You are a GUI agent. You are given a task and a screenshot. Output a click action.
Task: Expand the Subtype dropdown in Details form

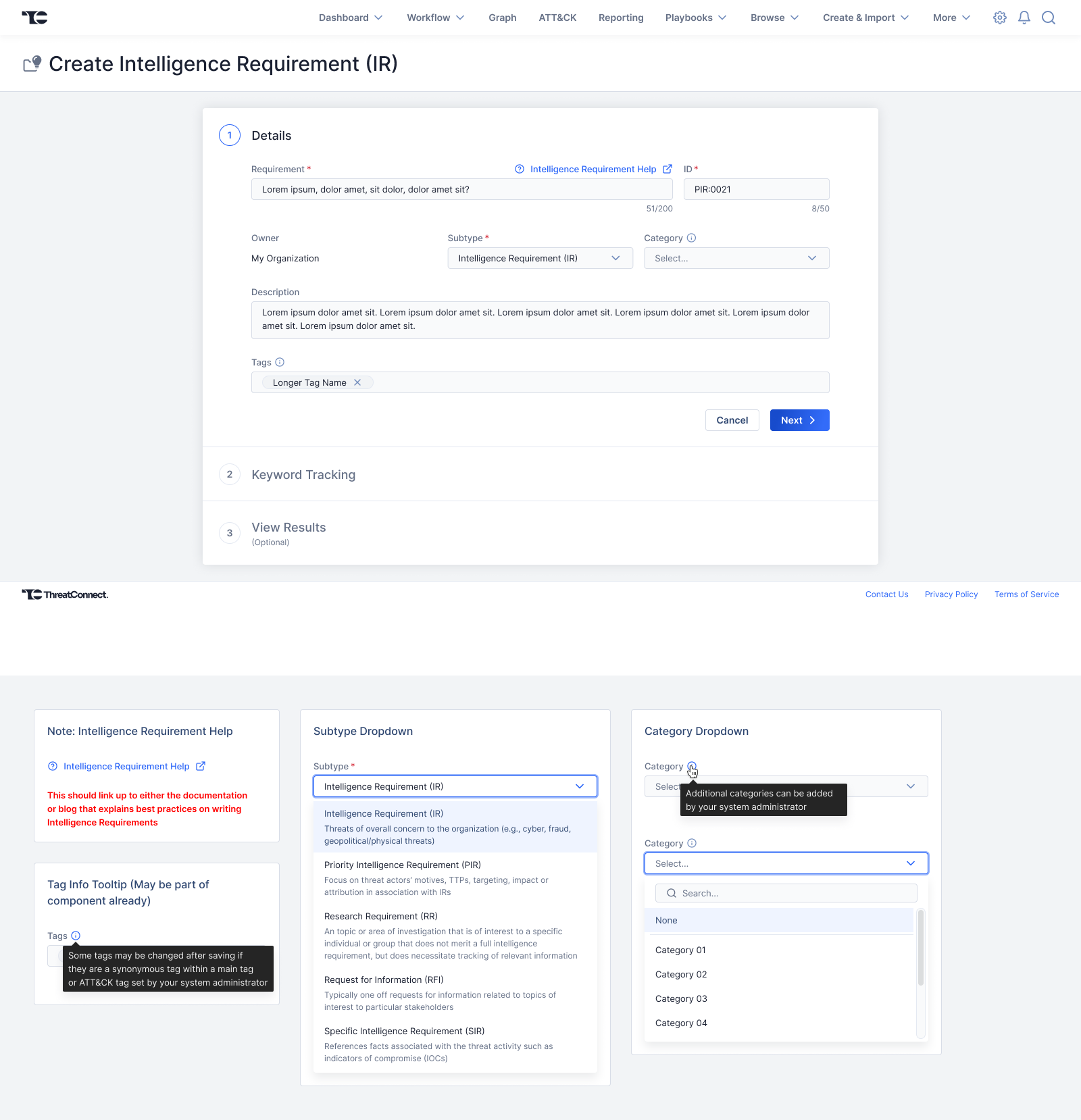tap(540, 258)
